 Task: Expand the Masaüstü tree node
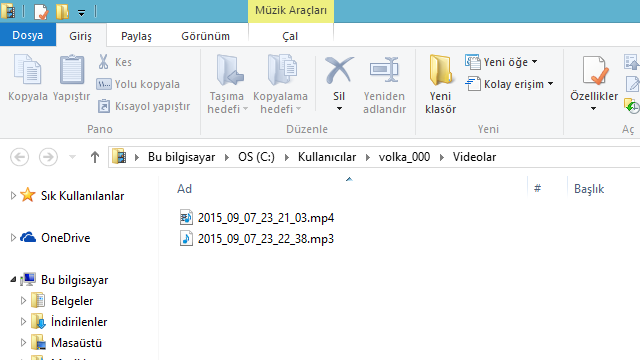tap(23, 343)
